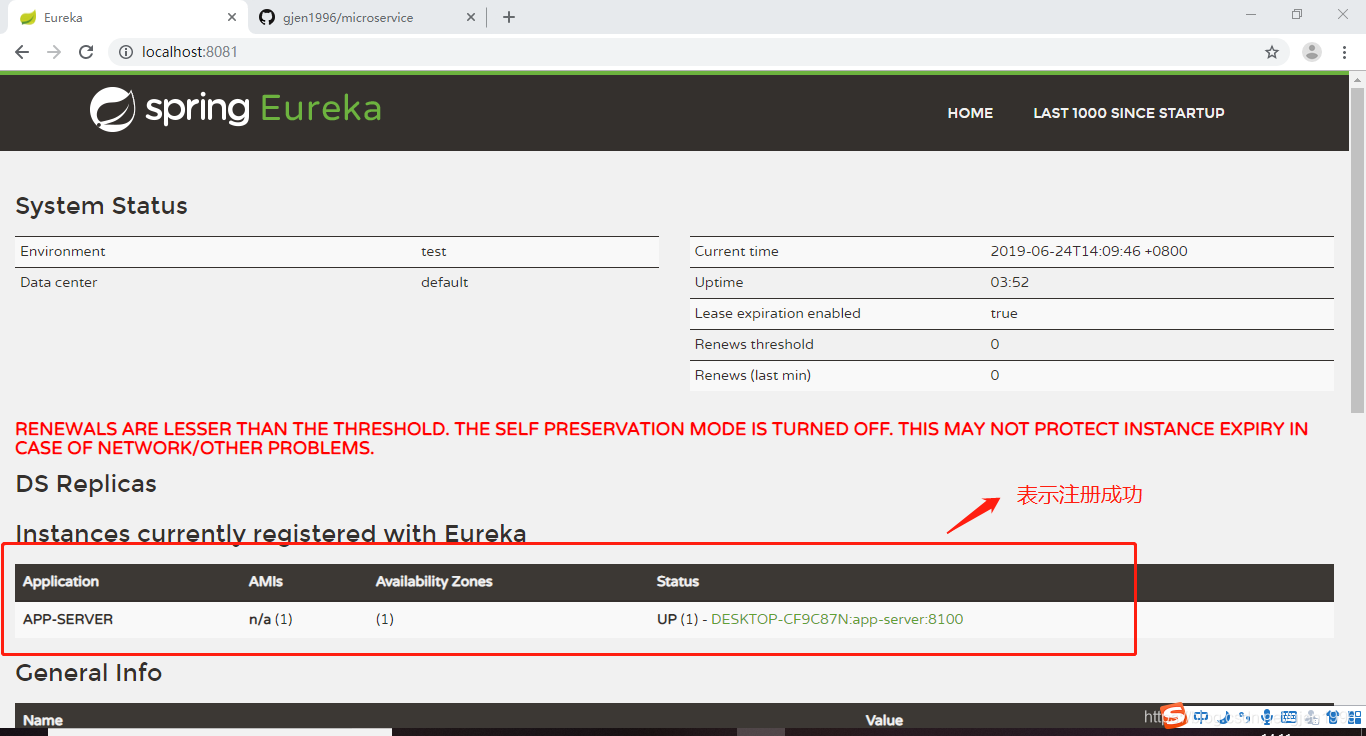Click the Sogou input method S logo
The image size is (1366, 736).
point(1174,715)
